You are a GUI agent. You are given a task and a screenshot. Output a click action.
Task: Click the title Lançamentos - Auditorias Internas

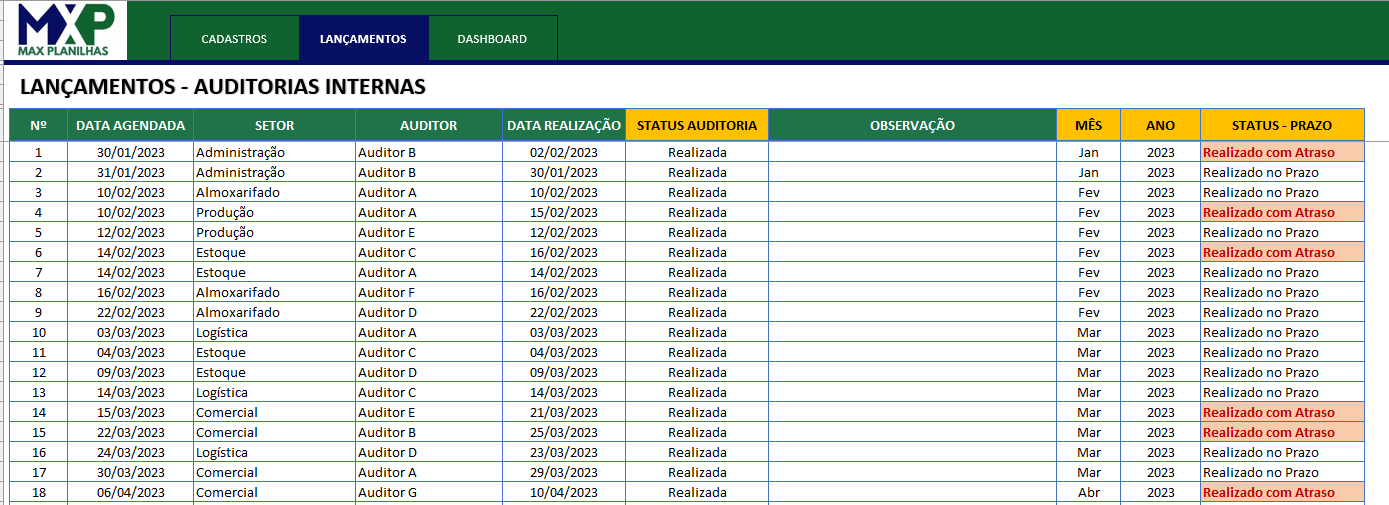tap(223, 87)
